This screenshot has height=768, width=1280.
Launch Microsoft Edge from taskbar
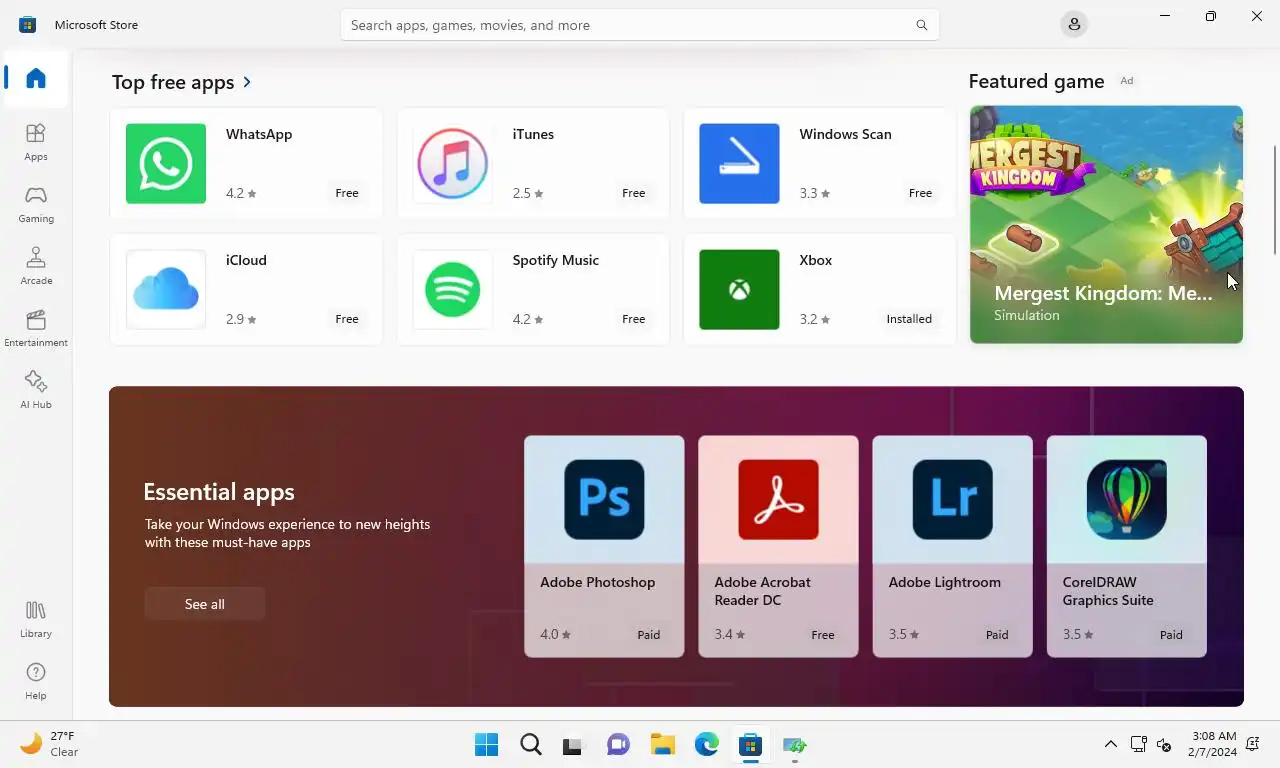(x=706, y=744)
